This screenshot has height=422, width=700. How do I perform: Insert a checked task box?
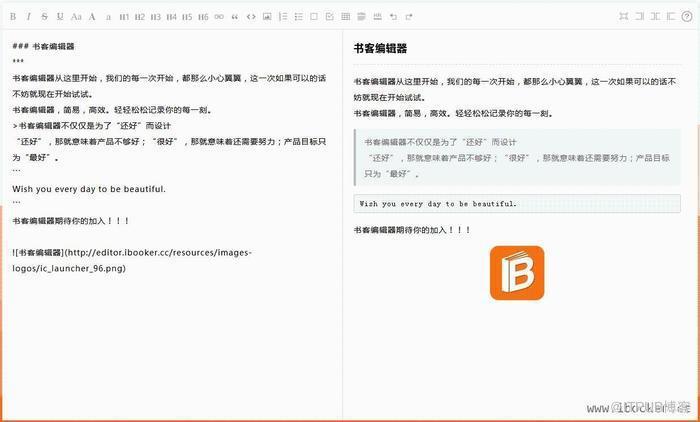coord(329,17)
